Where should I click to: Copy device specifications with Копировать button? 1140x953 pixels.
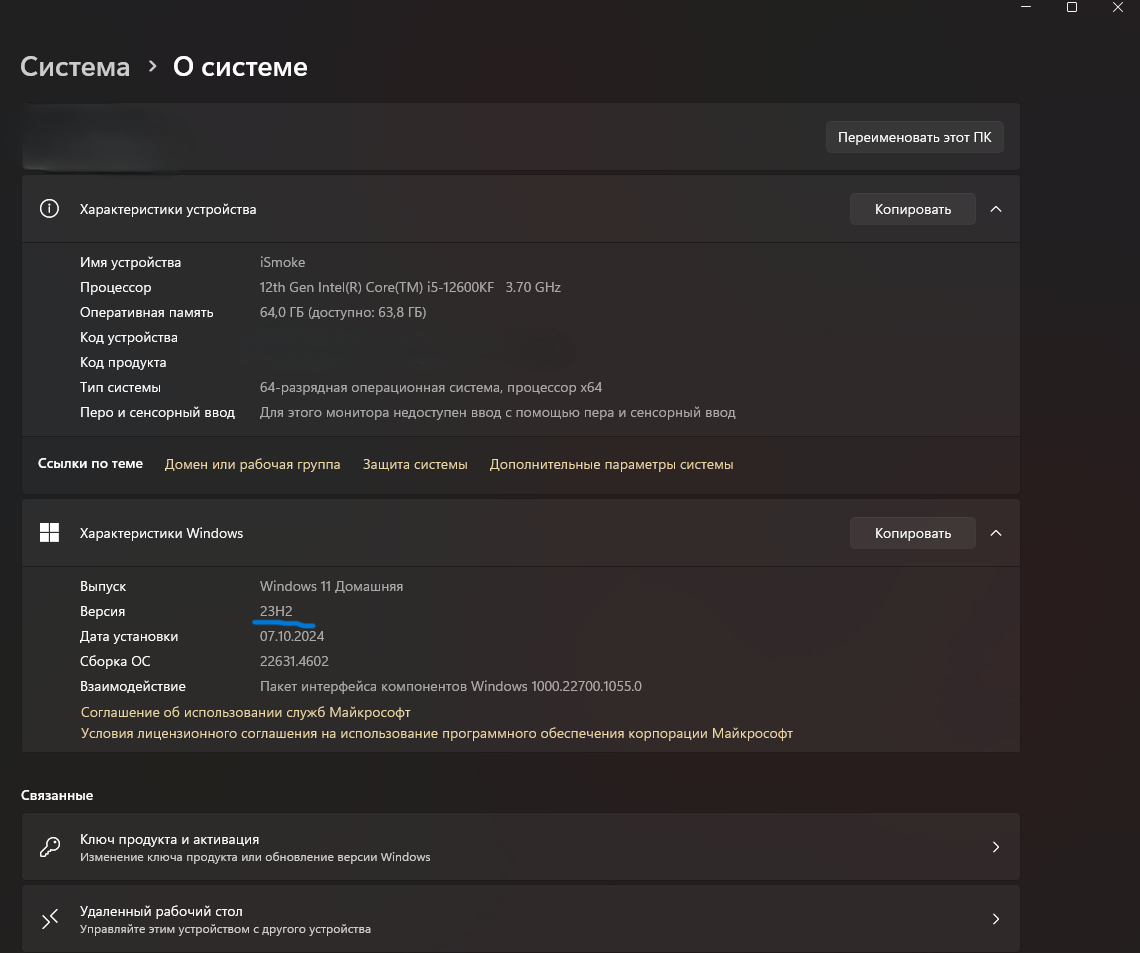click(912, 209)
